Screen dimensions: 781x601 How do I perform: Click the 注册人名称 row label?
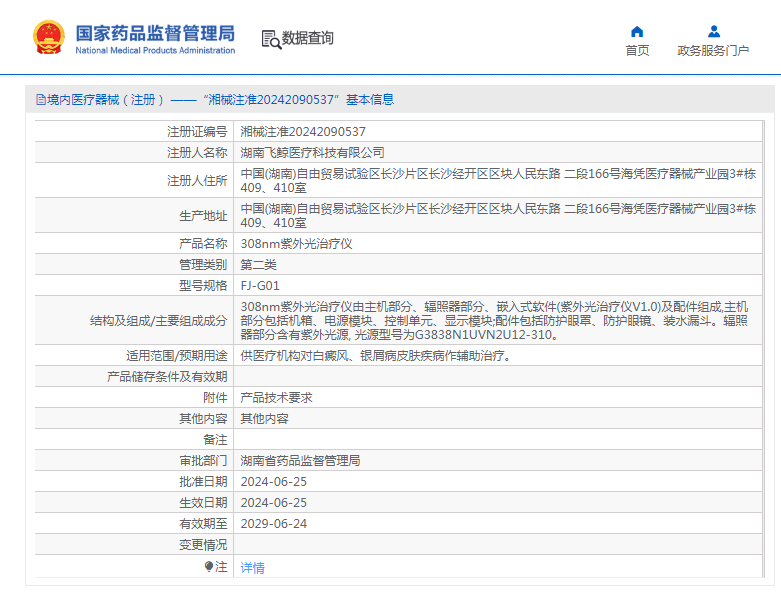197,152
